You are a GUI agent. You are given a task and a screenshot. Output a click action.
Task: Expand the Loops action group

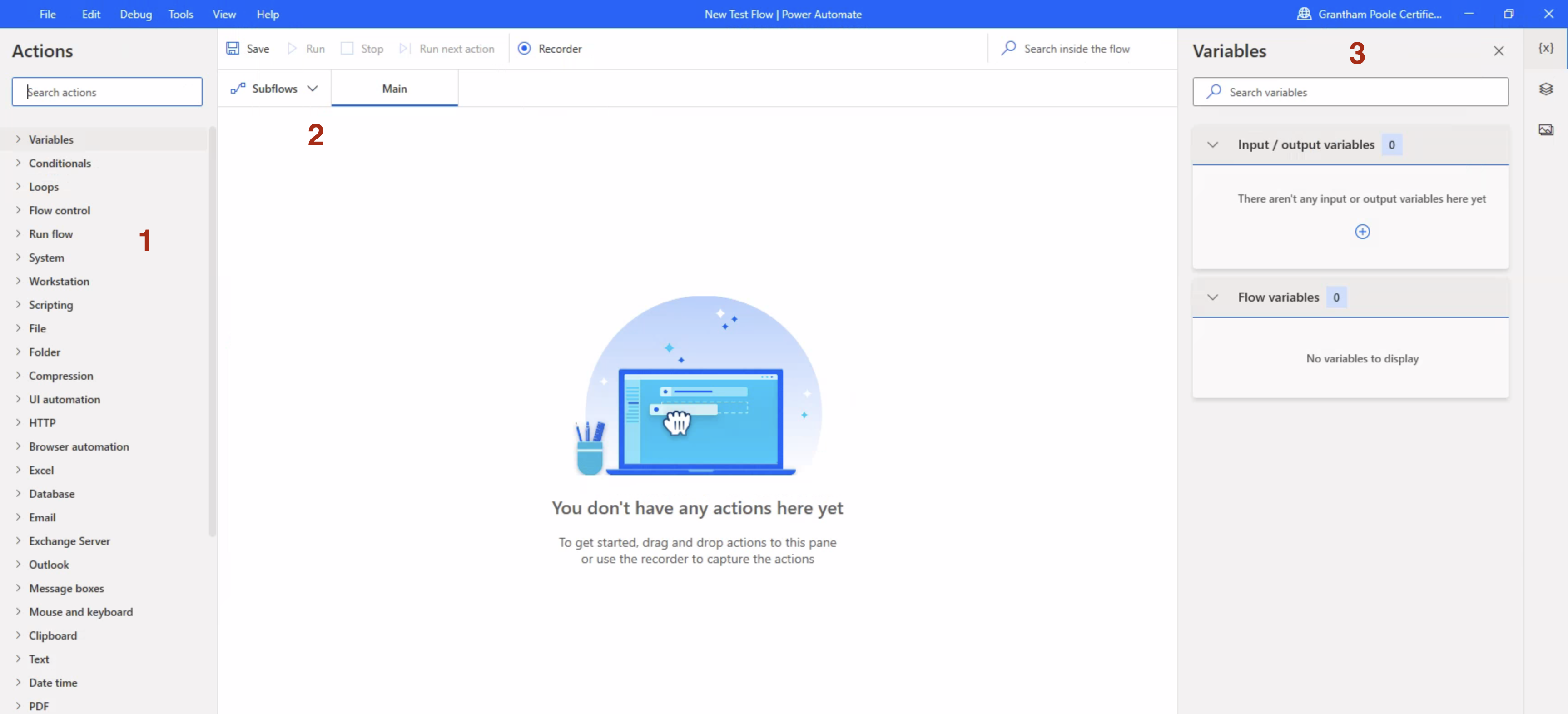(x=18, y=186)
